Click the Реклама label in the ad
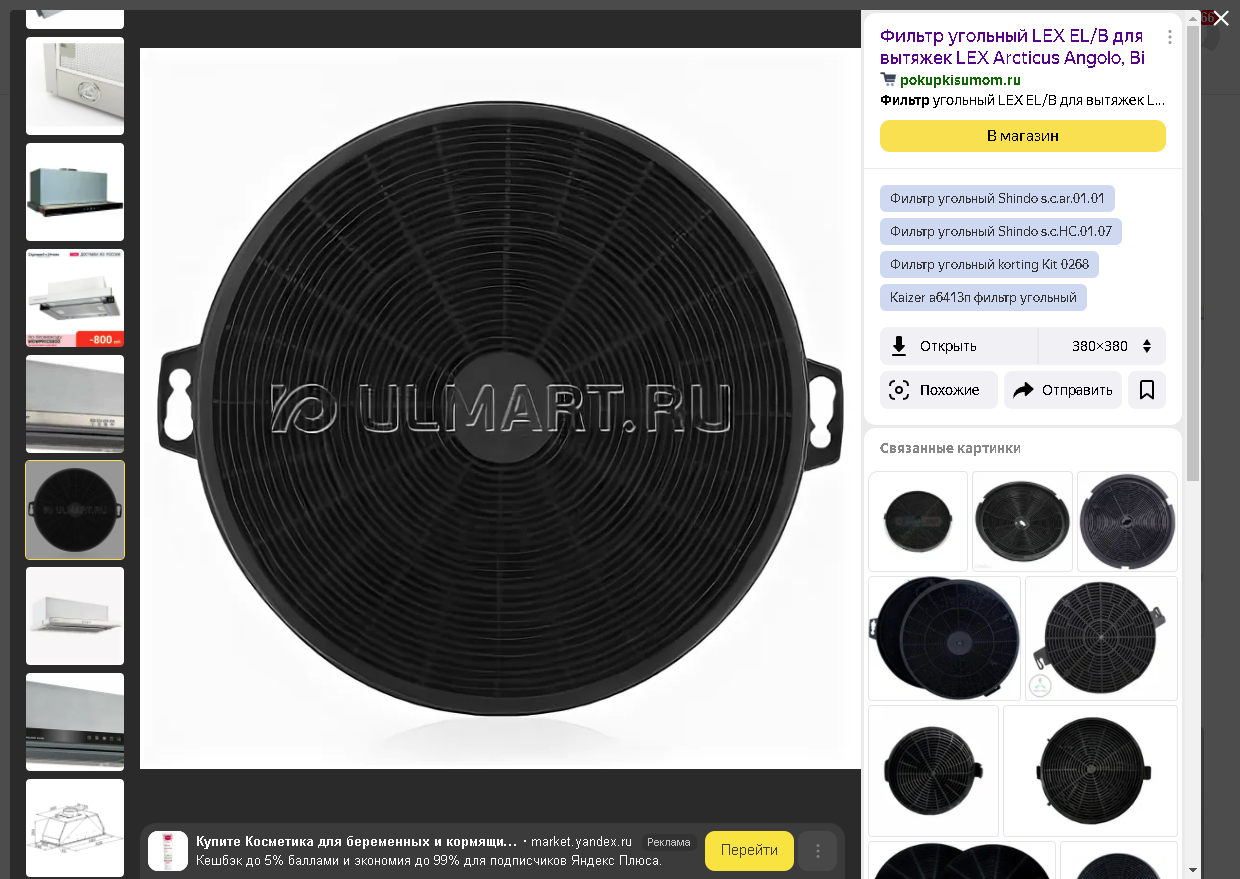The width and height of the screenshot is (1240, 879). click(668, 842)
